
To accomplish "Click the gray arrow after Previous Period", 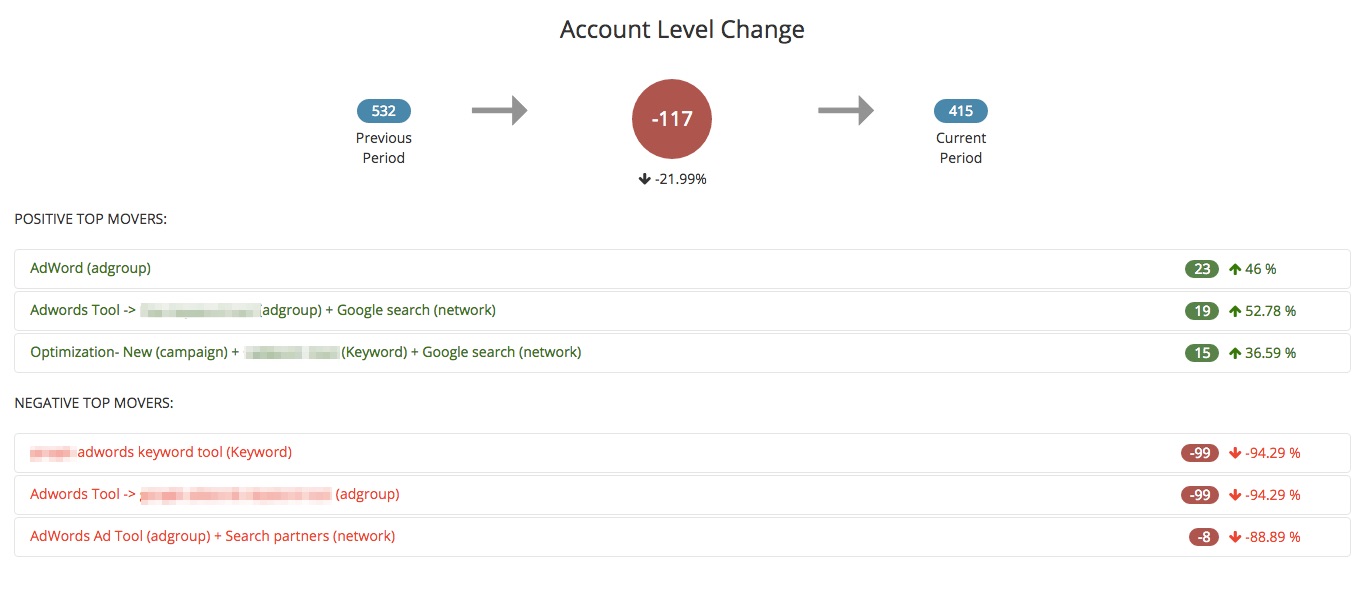I will pos(499,110).
